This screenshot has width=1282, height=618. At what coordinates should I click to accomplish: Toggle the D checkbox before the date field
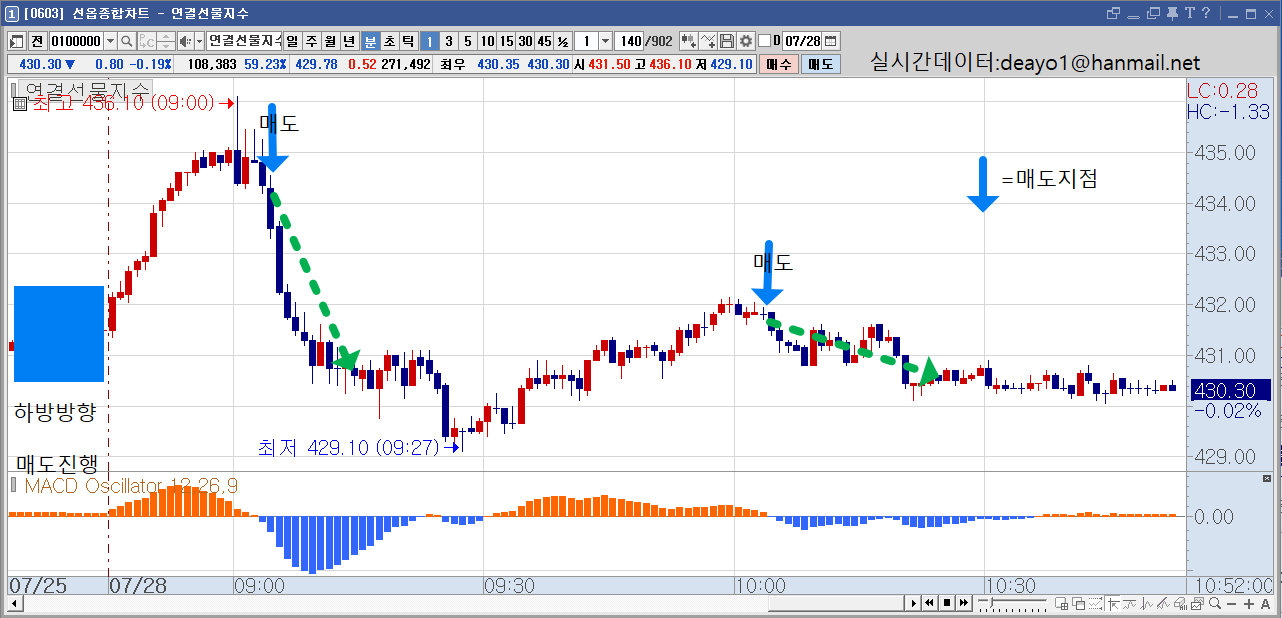pyautogui.click(x=765, y=41)
